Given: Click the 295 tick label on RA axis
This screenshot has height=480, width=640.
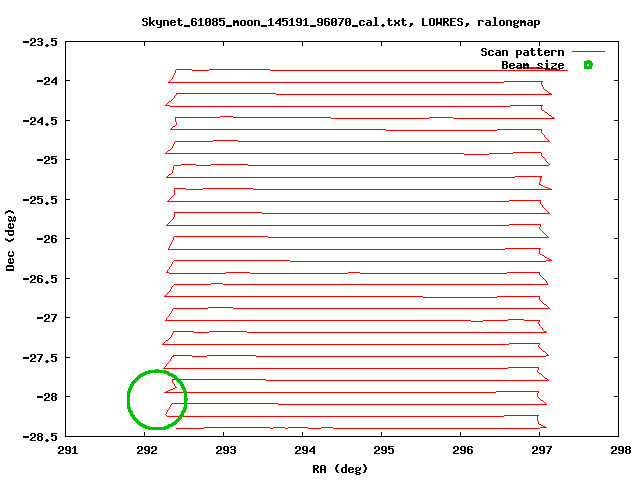Looking at the screenshot, I should point(384,450).
